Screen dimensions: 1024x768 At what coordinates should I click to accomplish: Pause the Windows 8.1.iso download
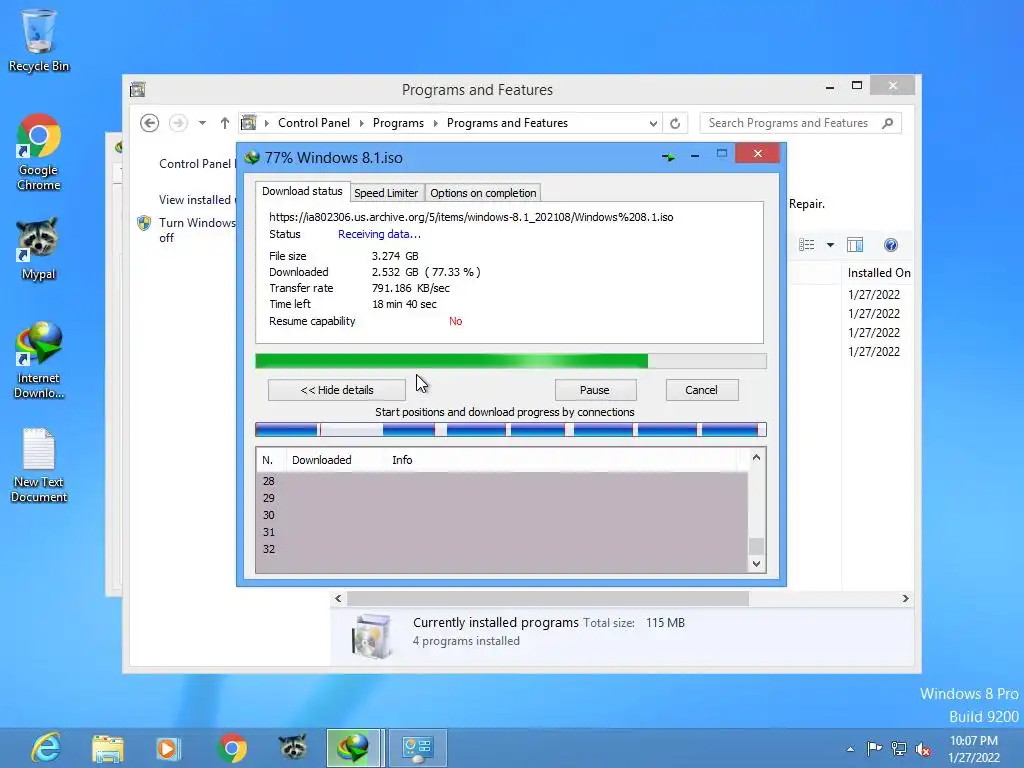tap(595, 390)
